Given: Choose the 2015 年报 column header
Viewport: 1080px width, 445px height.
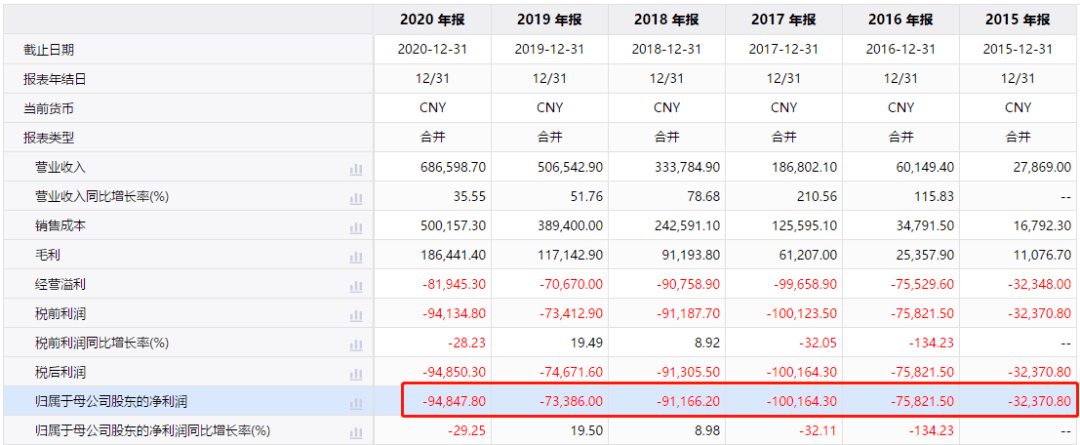Looking at the screenshot, I should tap(1017, 19).
